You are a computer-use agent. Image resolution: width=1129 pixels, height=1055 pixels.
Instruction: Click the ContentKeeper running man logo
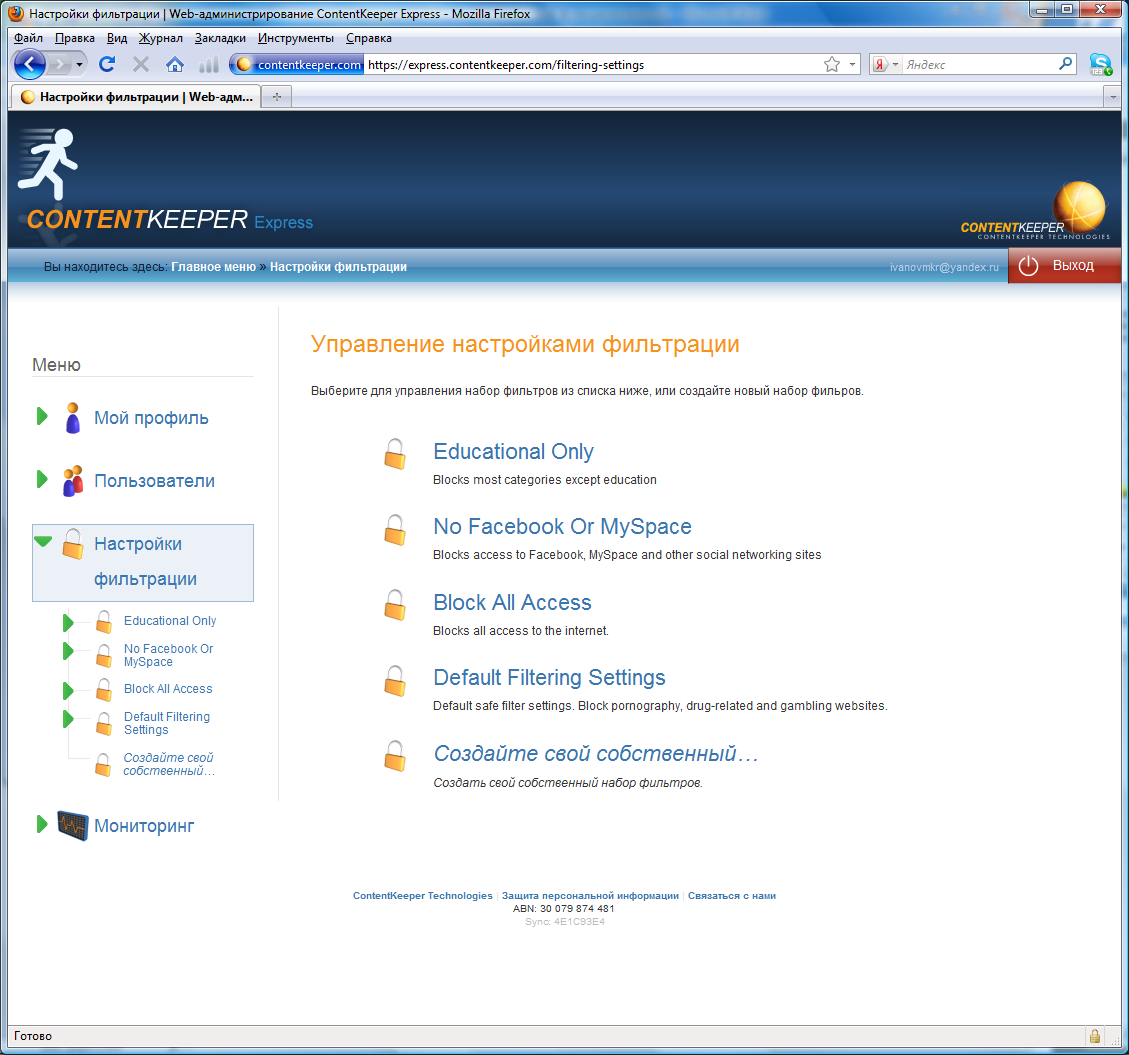48,163
